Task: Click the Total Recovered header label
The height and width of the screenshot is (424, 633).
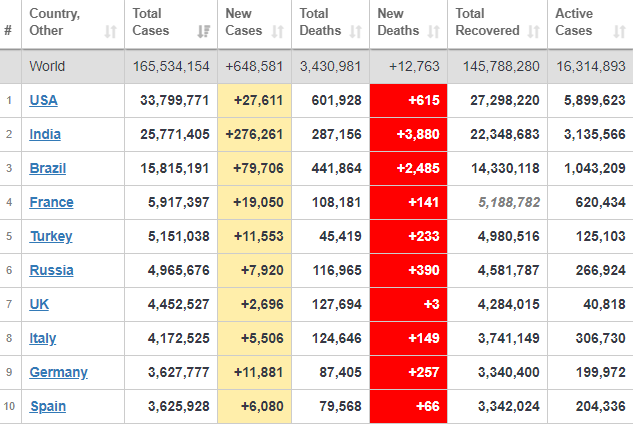Action: (x=487, y=22)
